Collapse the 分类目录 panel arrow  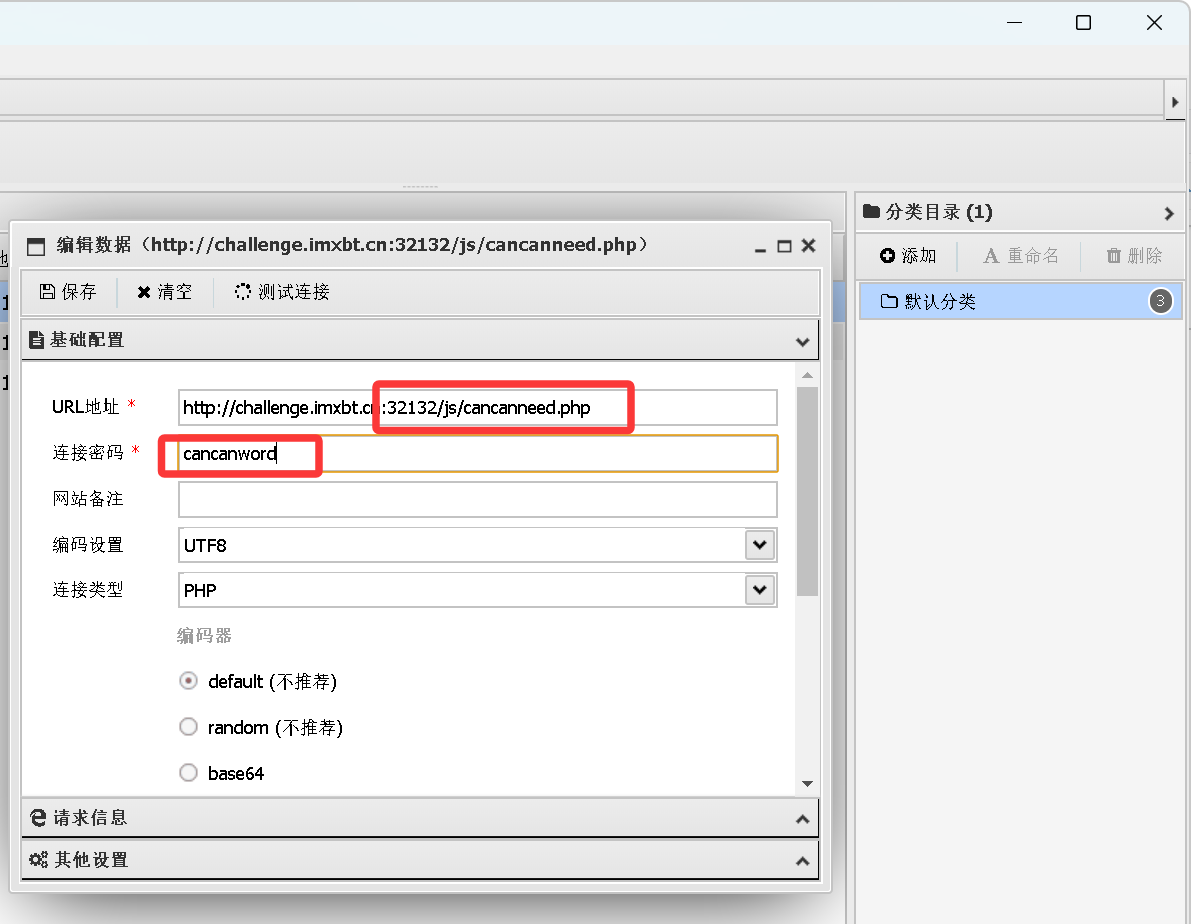1169,214
